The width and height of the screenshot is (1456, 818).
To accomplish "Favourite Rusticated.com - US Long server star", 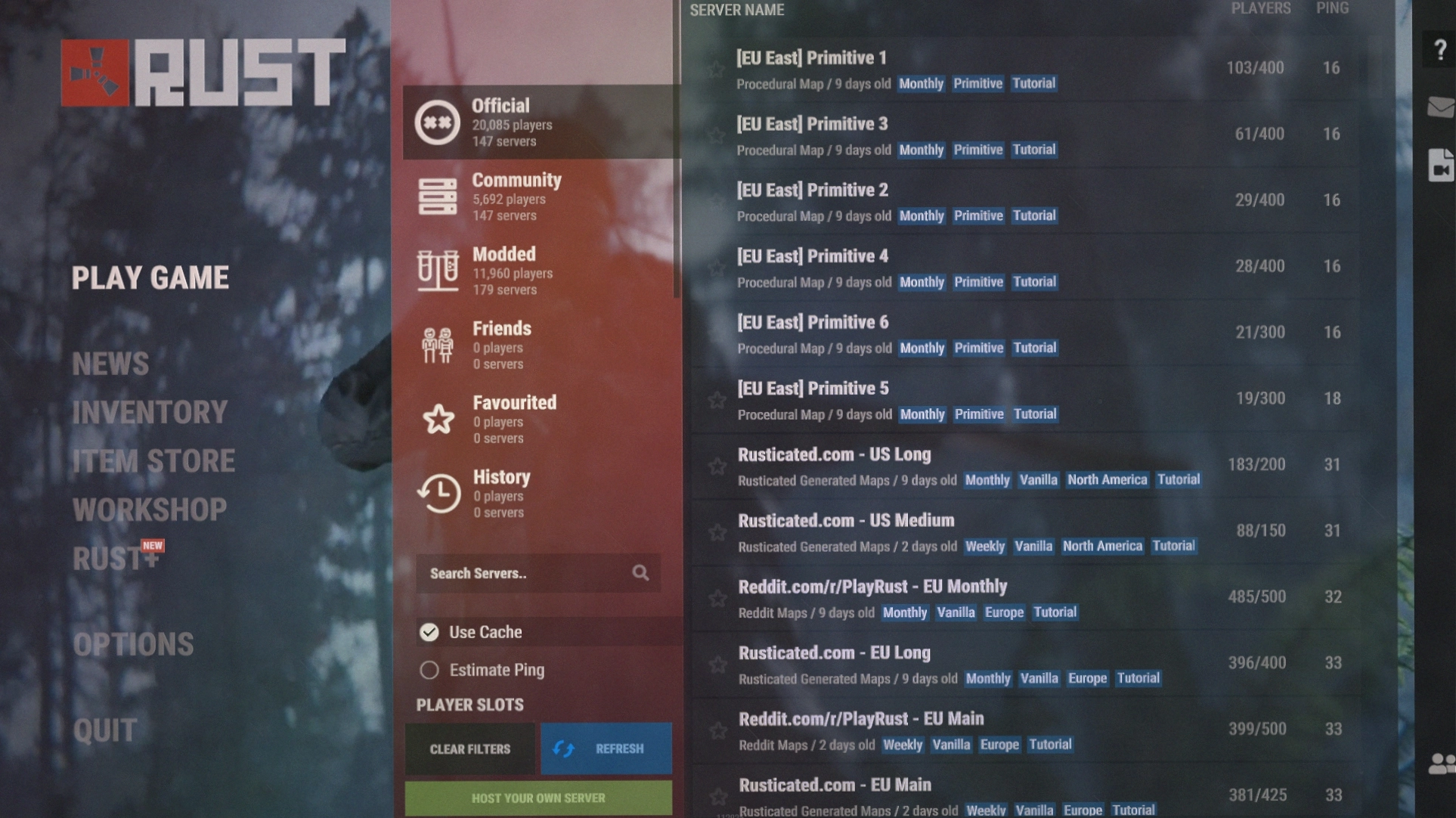I will pos(717,466).
